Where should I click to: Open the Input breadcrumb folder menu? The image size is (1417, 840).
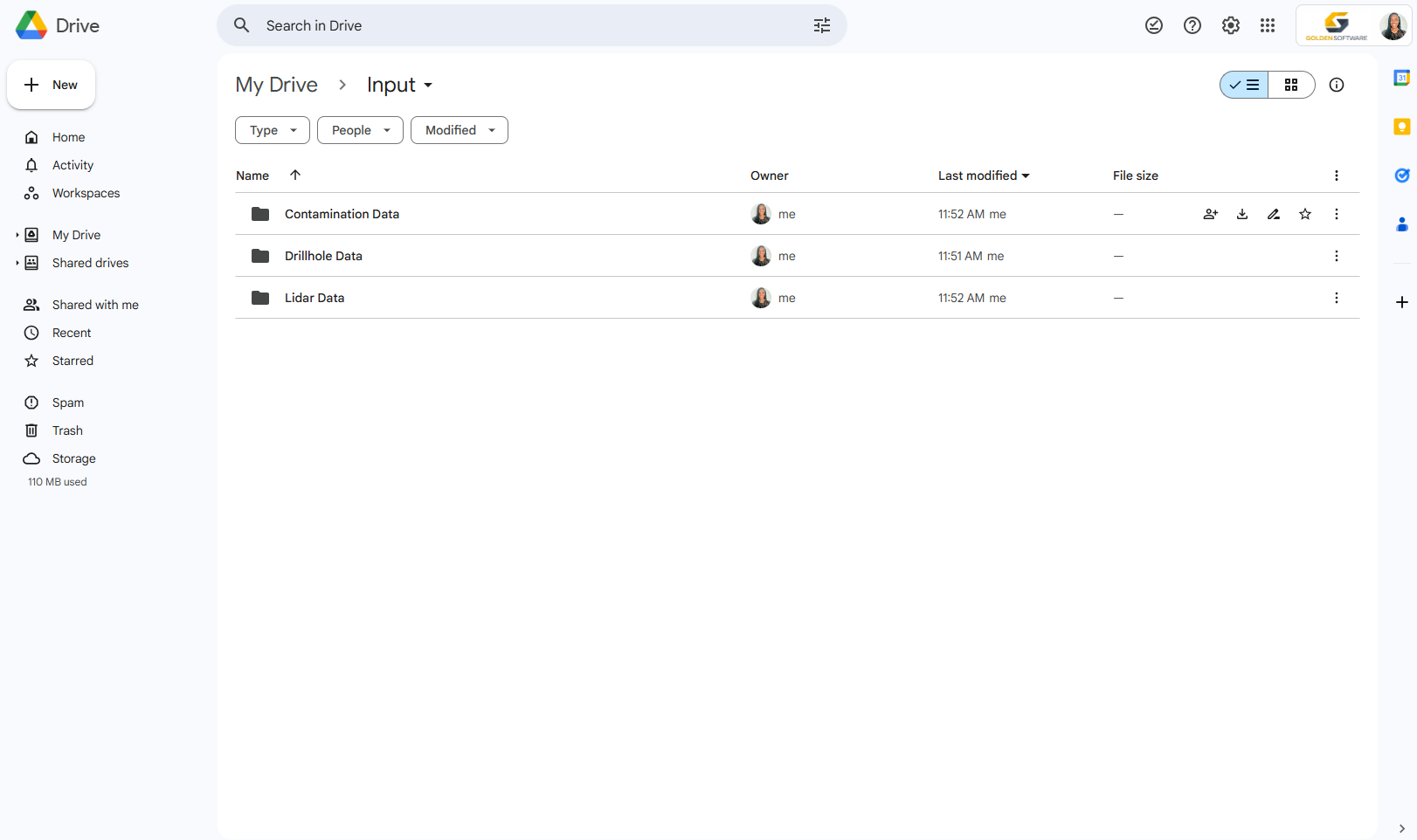coord(428,85)
